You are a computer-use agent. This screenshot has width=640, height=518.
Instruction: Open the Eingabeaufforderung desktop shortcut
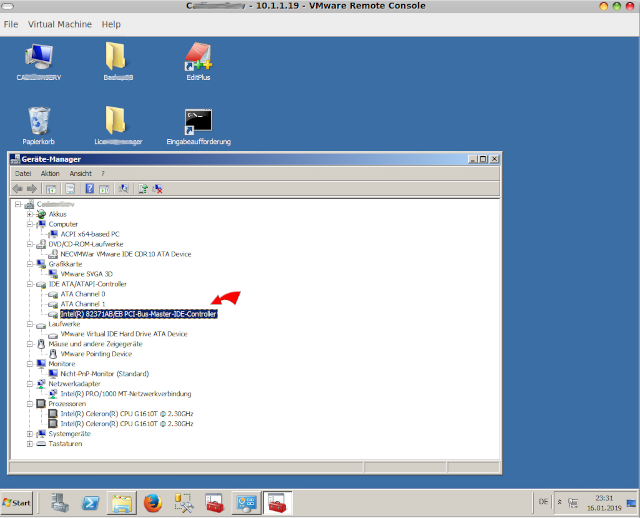(x=198, y=127)
